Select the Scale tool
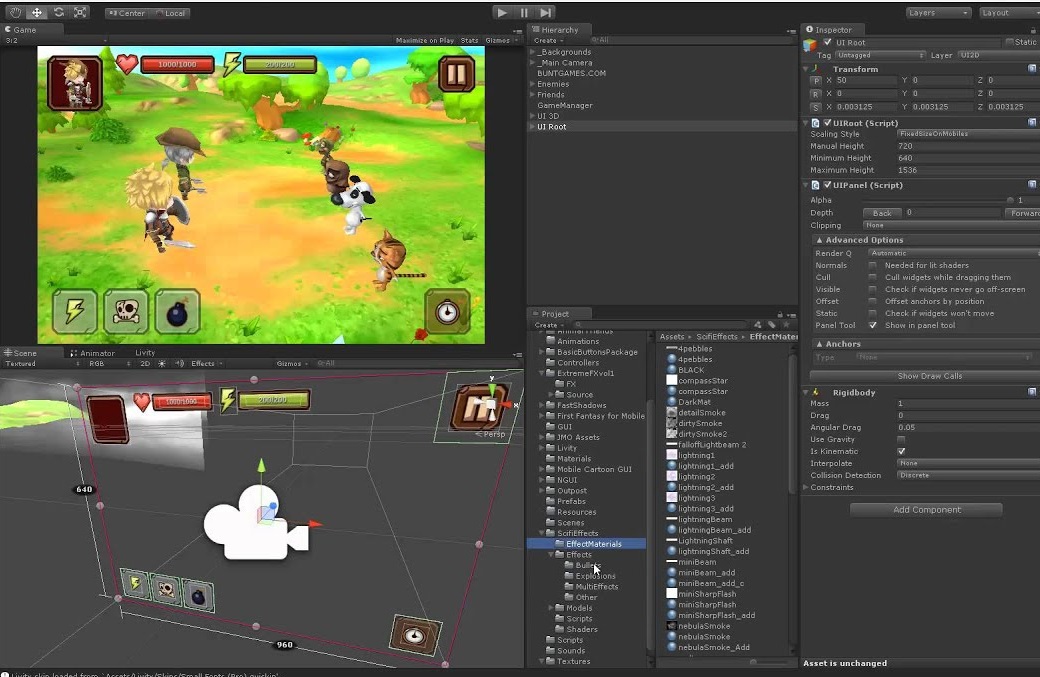 pyautogui.click(x=82, y=13)
